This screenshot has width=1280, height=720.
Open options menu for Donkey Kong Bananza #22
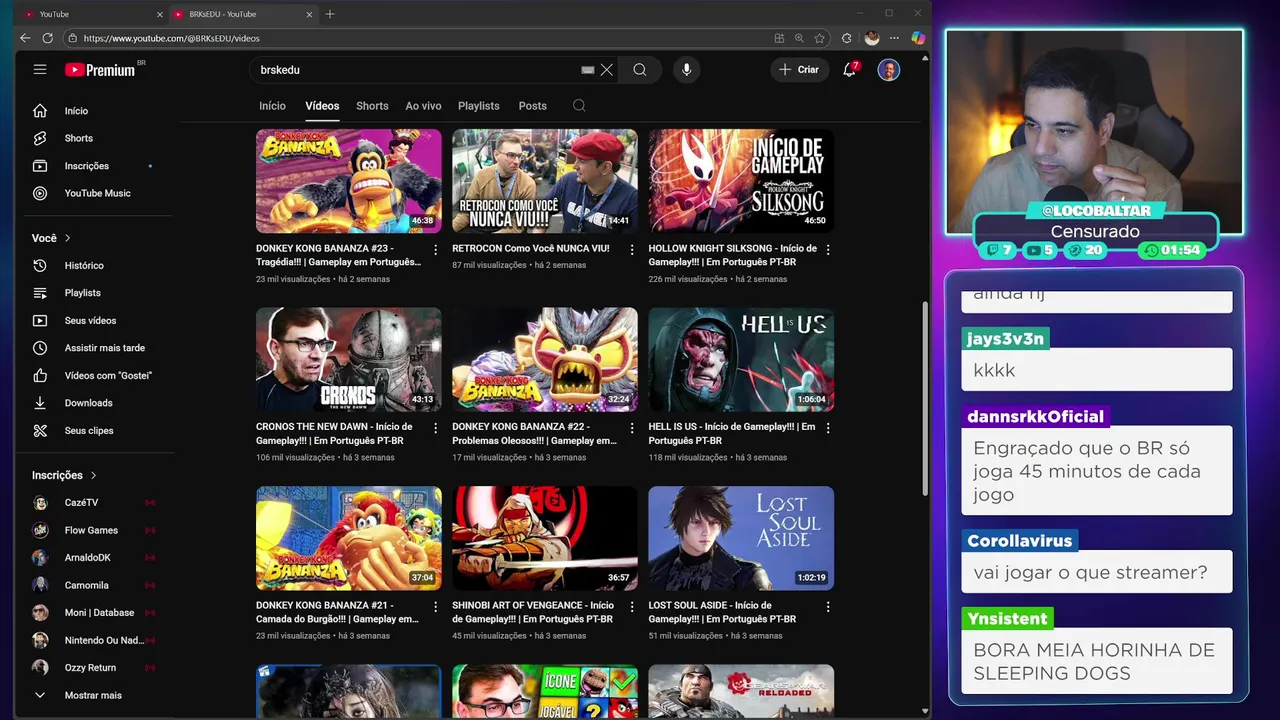631,428
